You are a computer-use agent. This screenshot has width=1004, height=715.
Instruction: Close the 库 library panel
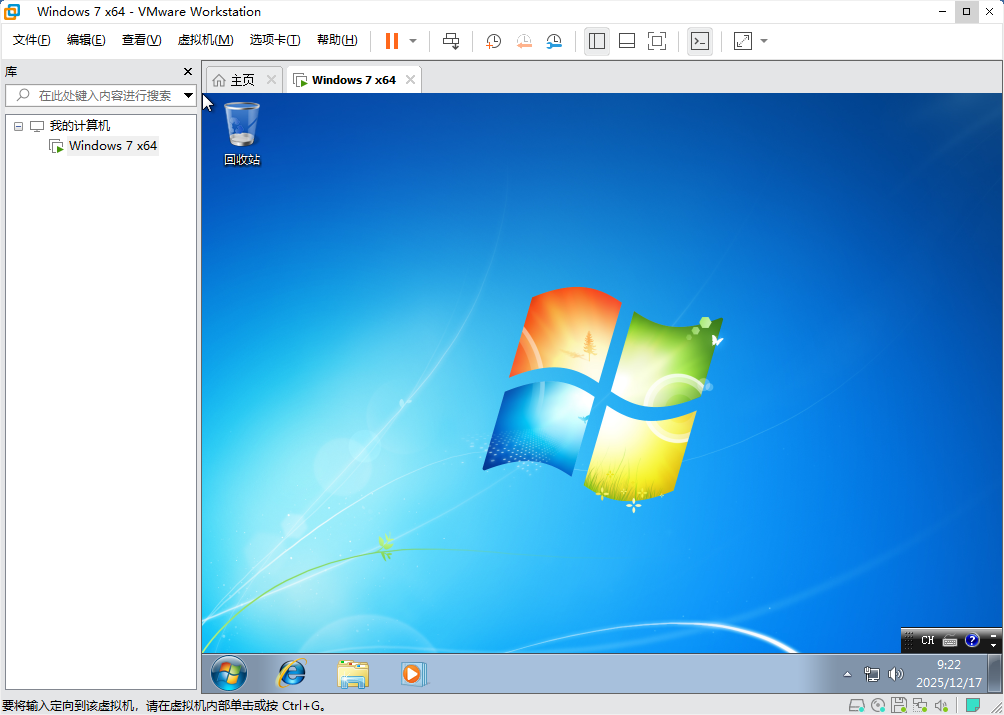click(x=188, y=72)
